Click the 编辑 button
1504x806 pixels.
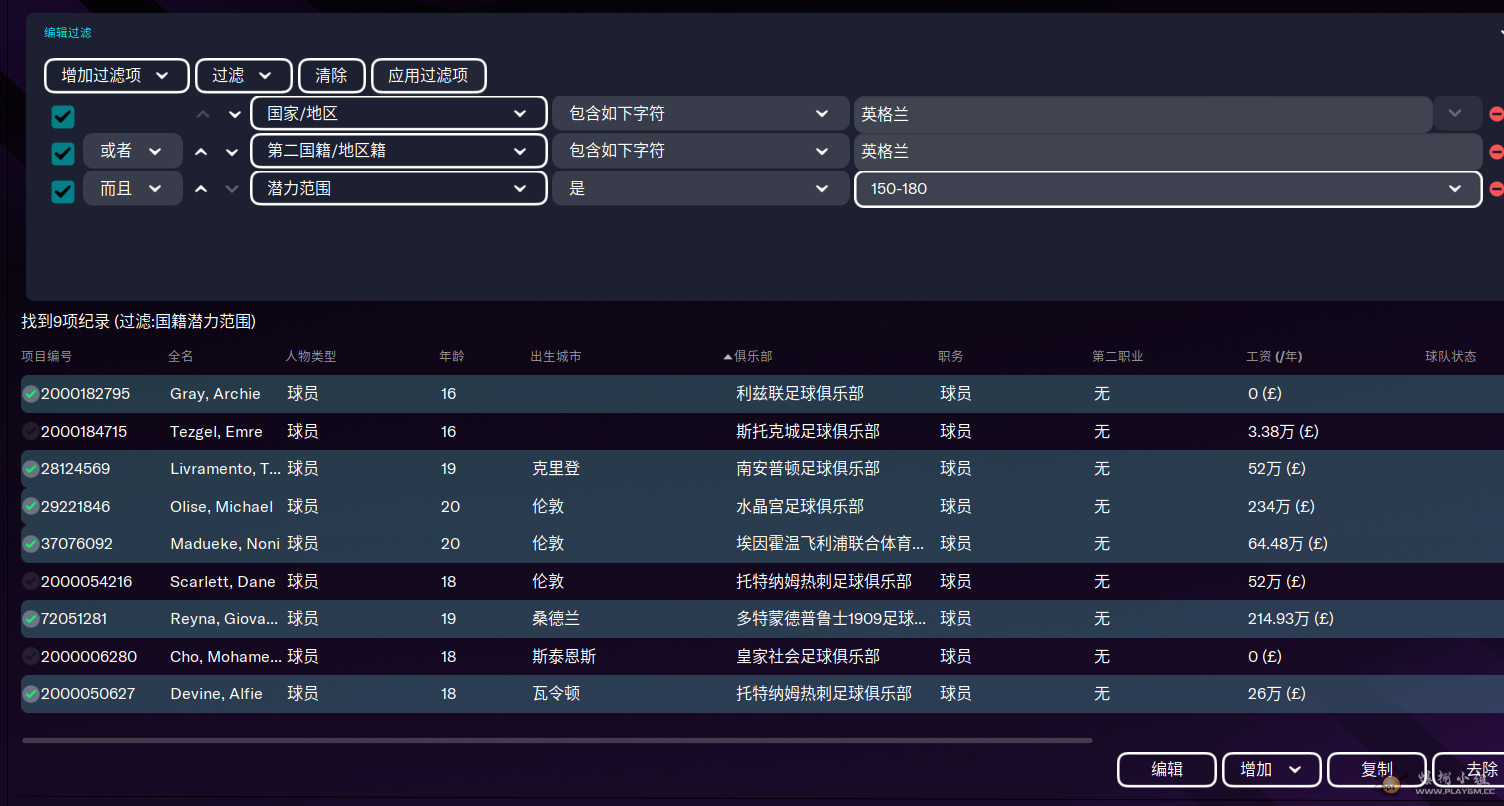point(1167,770)
